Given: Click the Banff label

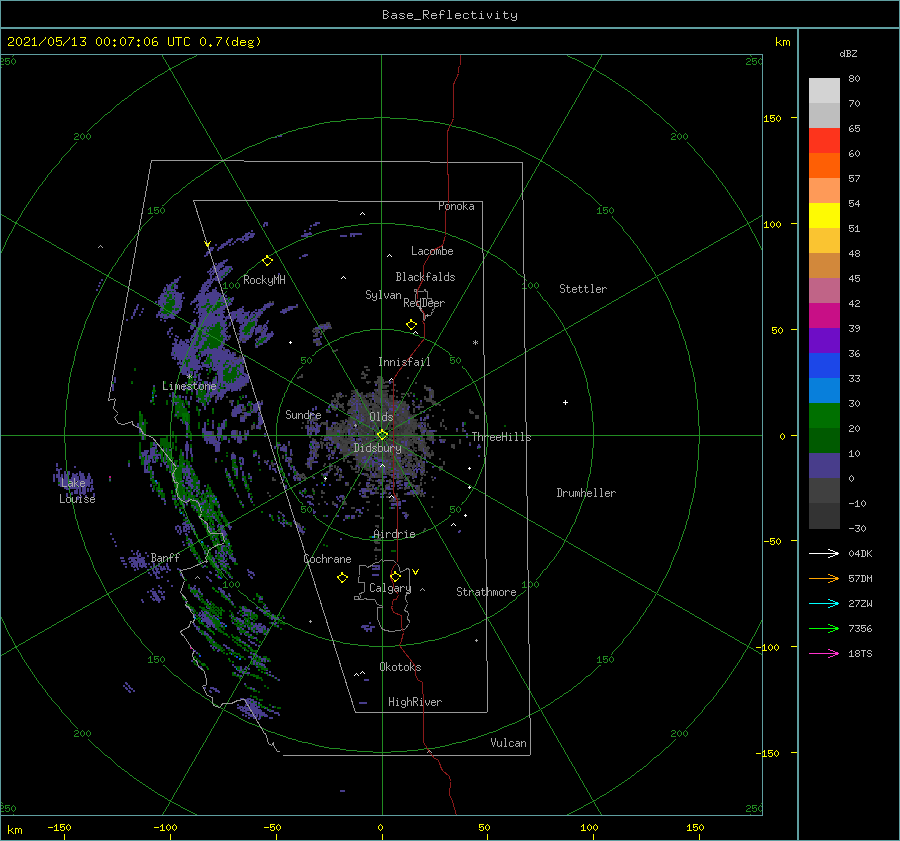Looking at the screenshot, I should pyautogui.click(x=165, y=557).
